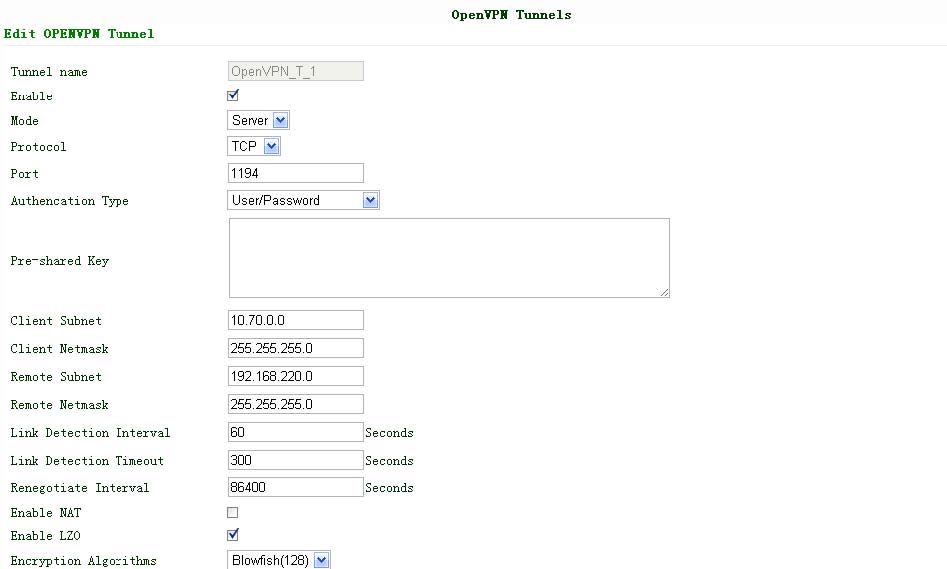Image resolution: width=947 pixels, height=569 pixels.
Task: Expand the Protocol dropdown set to TCP
Action: [254, 147]
